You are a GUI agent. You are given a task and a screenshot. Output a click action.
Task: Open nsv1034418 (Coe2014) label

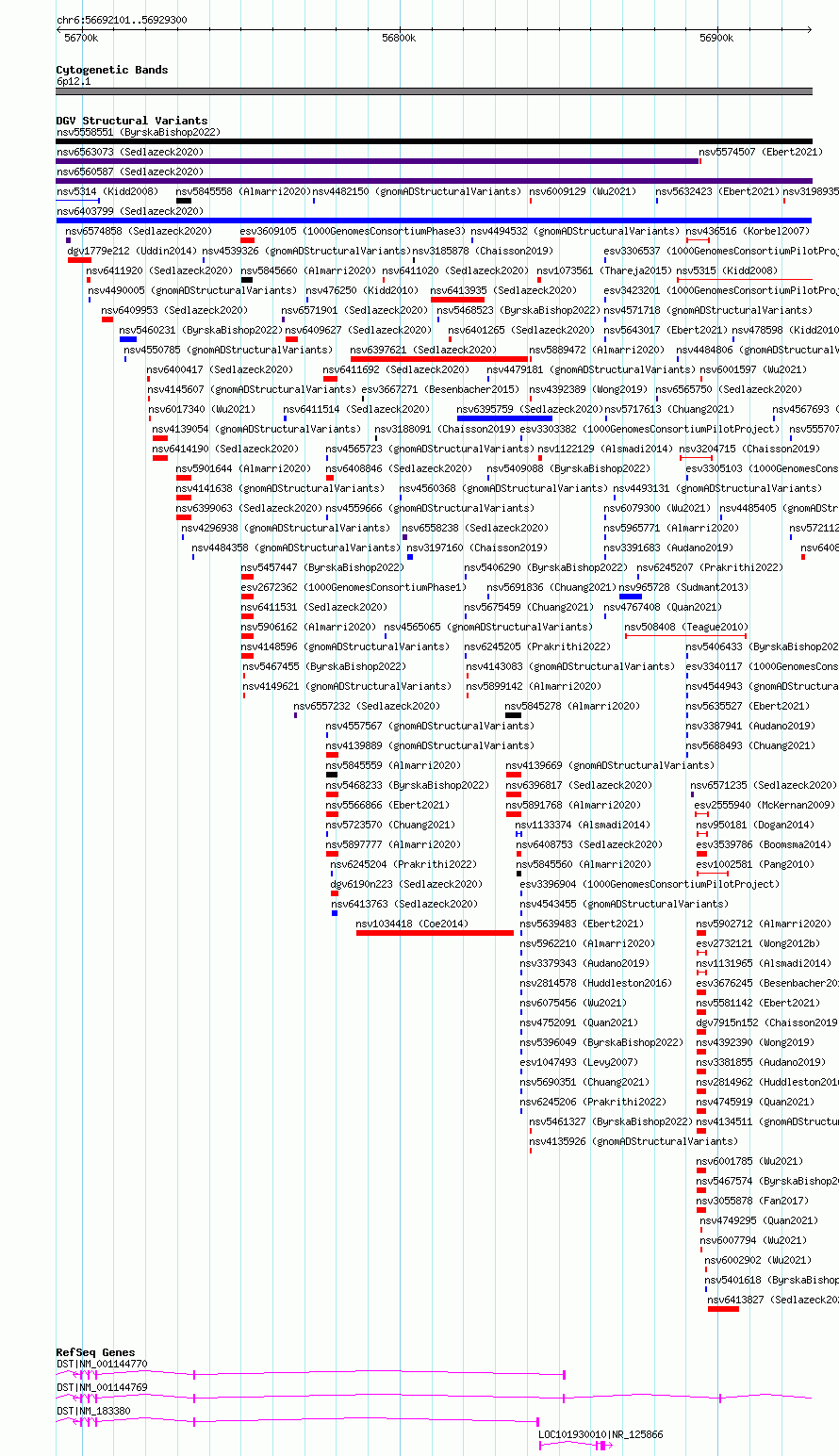(411, 924)
